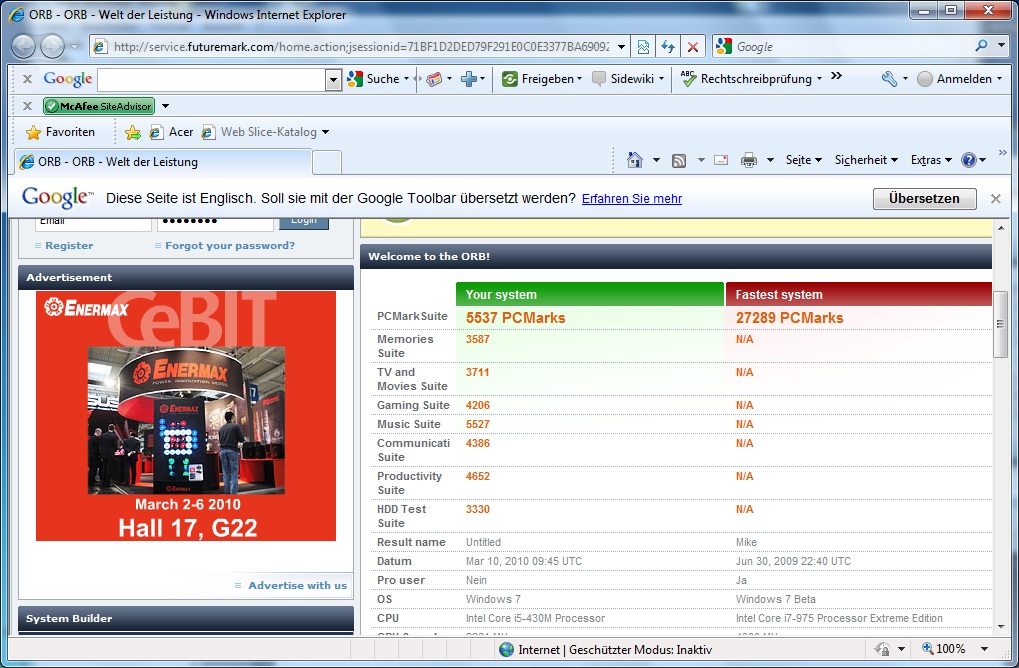Dismiss the Google translate bar
Image resolution: width=1019 pixels, height=668 pixels.
[996, 199]
